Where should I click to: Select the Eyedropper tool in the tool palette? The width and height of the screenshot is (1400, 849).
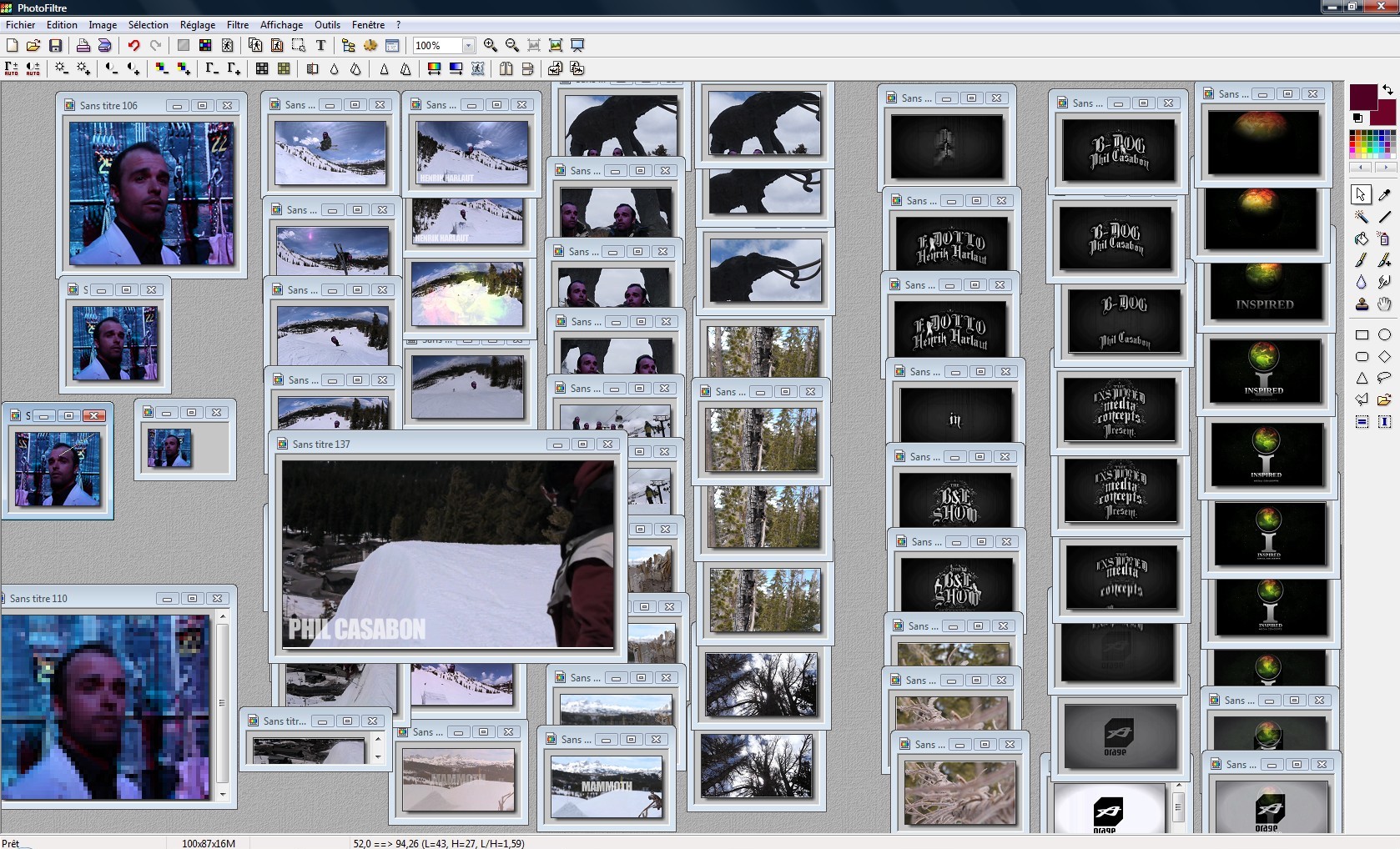[1385, 194]
